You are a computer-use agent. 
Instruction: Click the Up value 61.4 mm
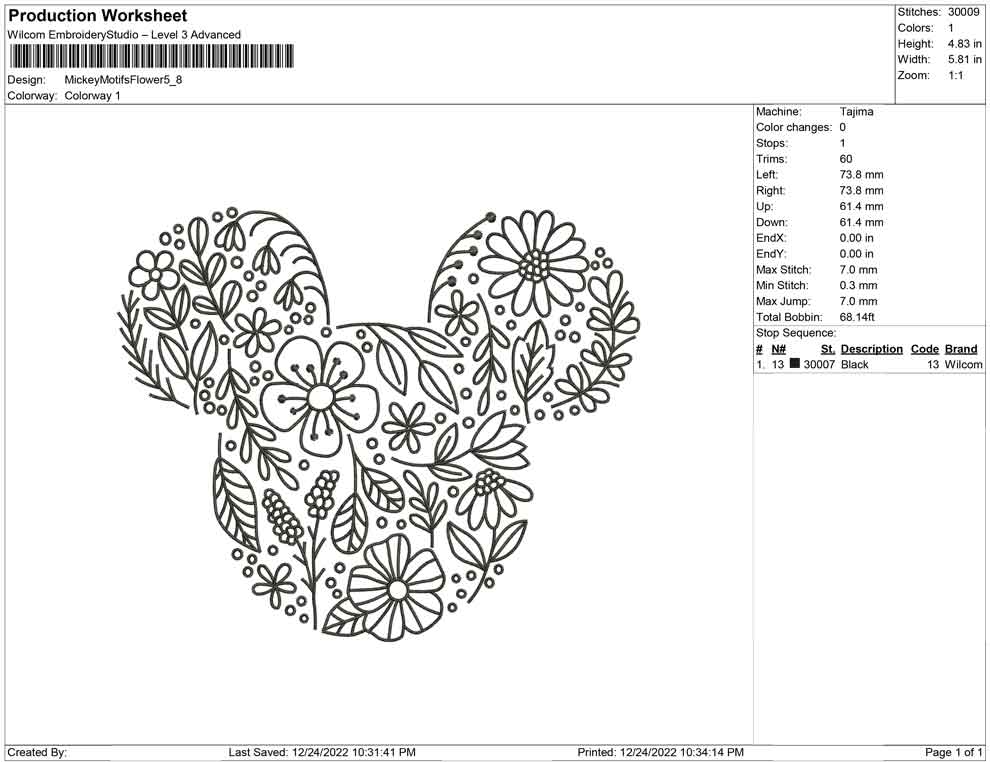point(862,206)
